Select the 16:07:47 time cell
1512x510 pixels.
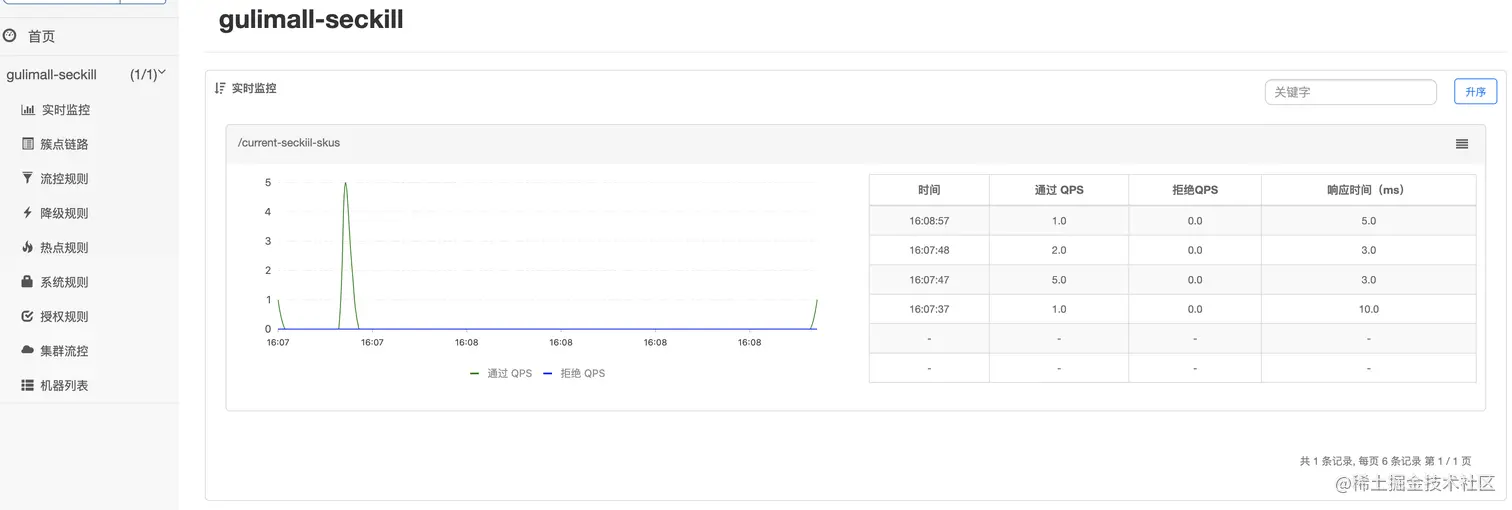pyautogui.click(x=929, y=280)
